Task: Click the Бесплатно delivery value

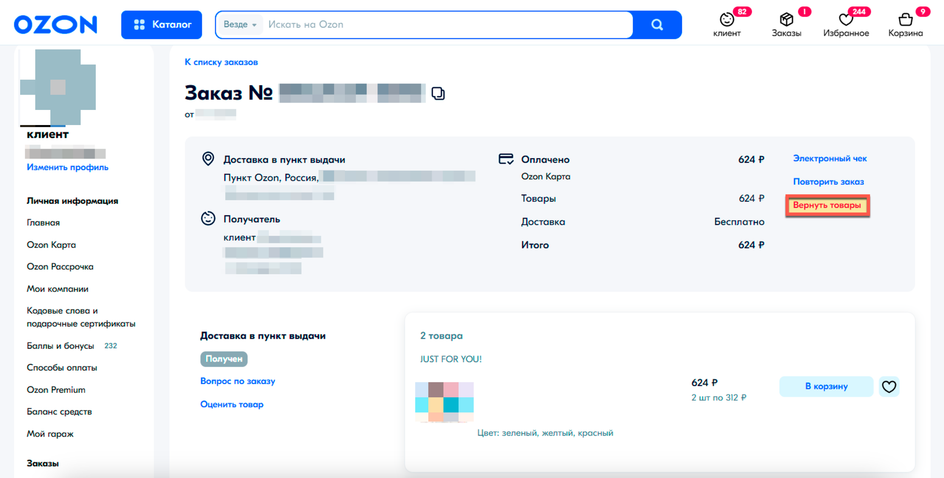Action: (739, 222)
